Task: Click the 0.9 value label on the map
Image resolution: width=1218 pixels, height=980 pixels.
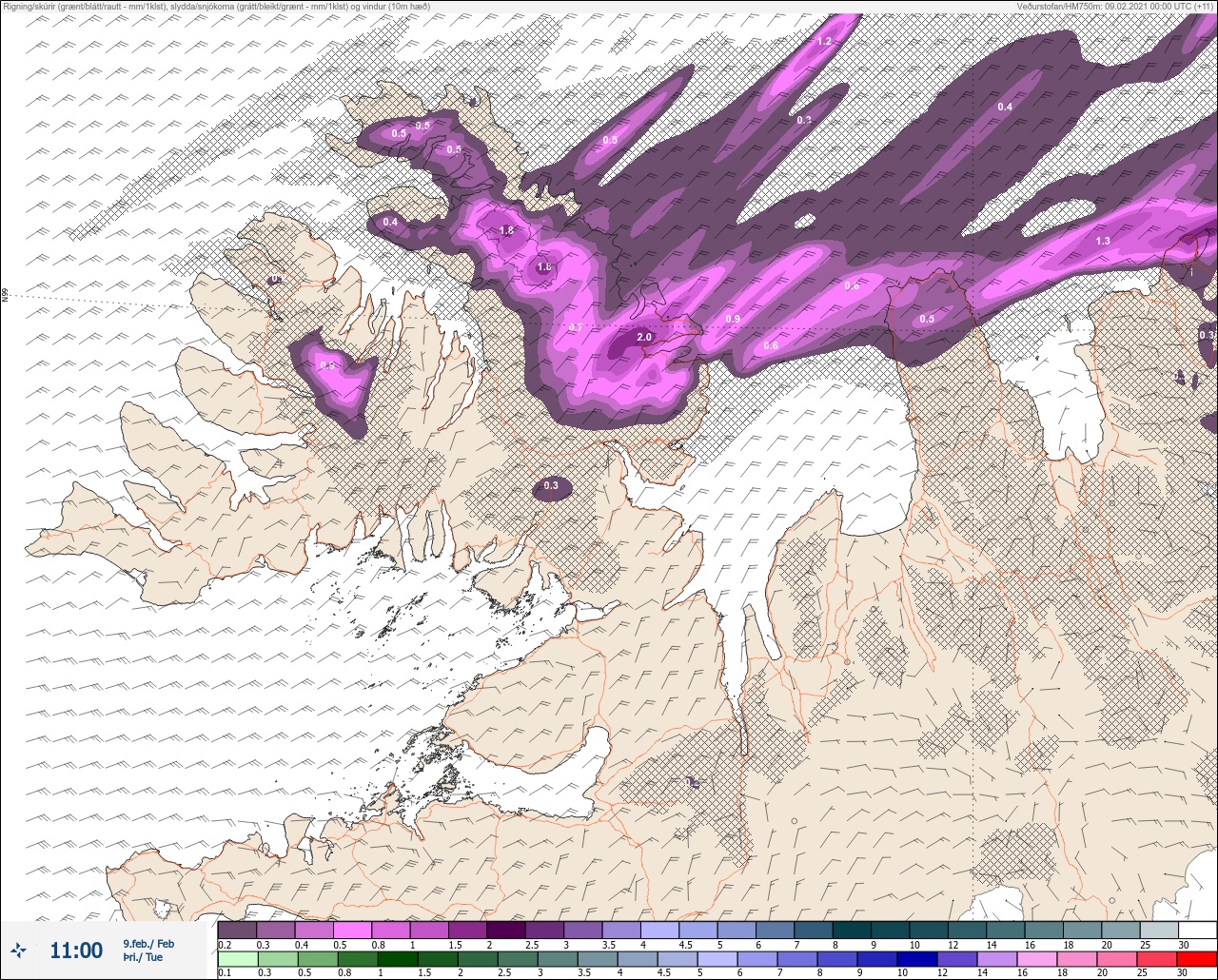Action: tap(733, 319)
